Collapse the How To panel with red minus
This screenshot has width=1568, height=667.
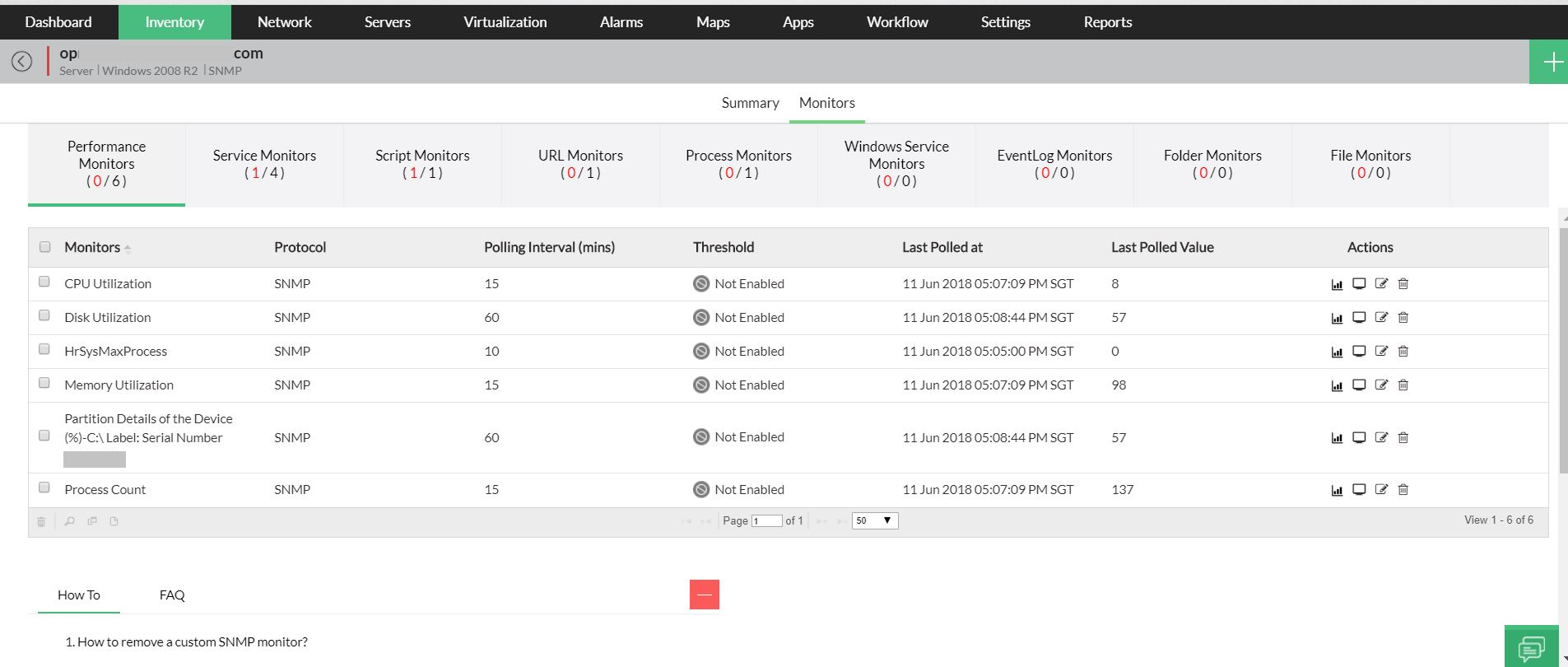point(705,595)
